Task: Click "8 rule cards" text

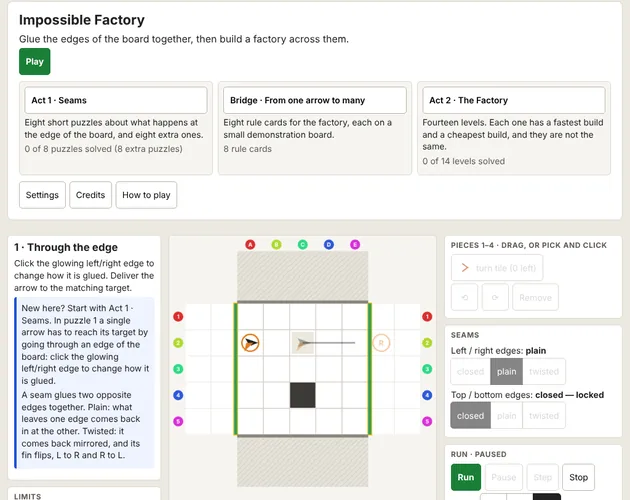Action: click(248, 149)
